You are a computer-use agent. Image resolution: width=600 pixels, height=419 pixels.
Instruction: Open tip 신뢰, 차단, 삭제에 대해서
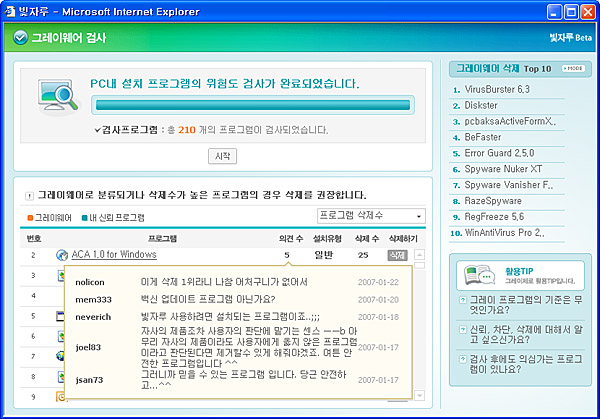pos(526,334)
